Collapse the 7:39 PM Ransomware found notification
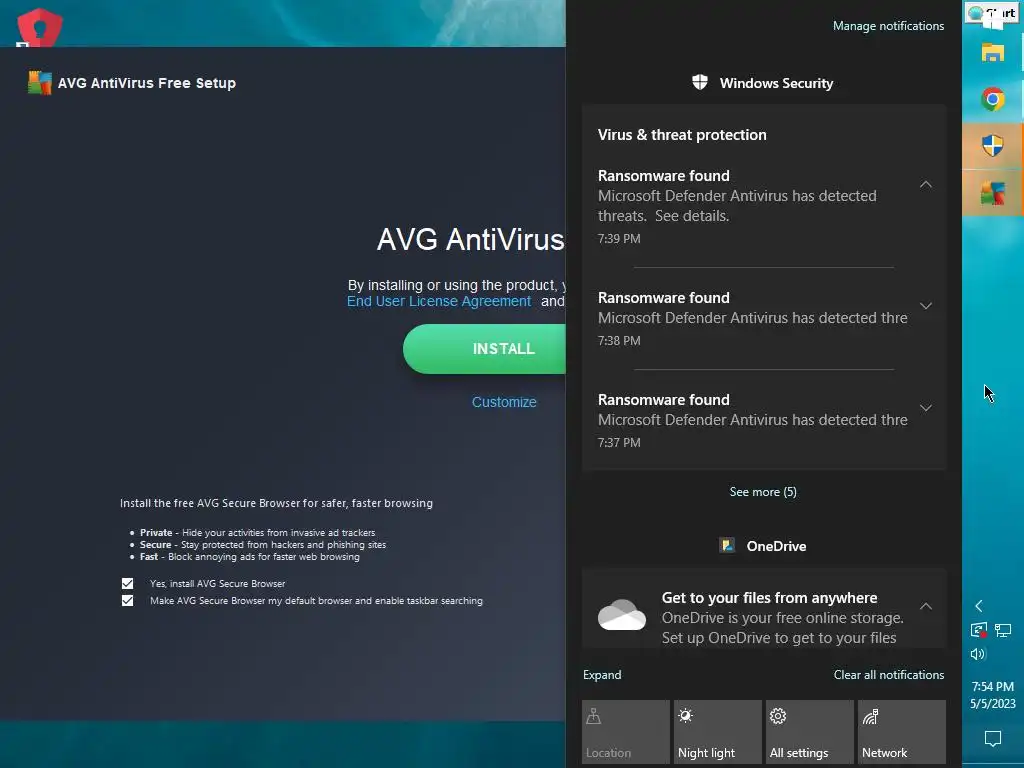Viewport: 1024px width, 768px height. (x=926, y=185)
